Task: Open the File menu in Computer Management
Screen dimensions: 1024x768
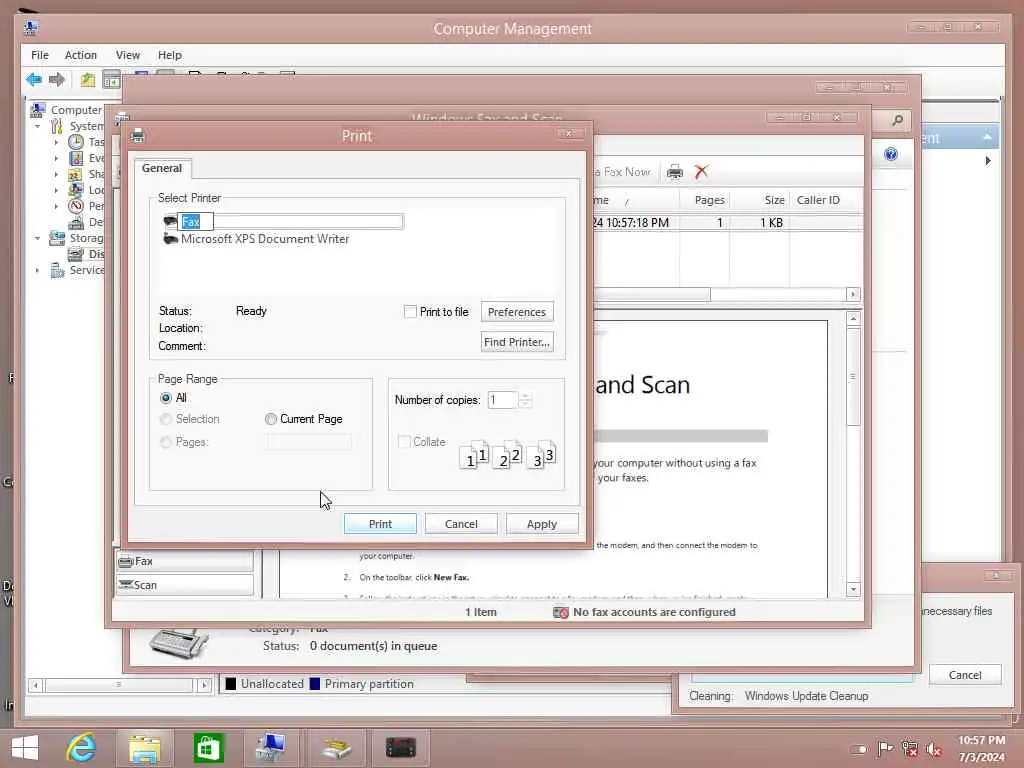Action: [x=40, y=55]
